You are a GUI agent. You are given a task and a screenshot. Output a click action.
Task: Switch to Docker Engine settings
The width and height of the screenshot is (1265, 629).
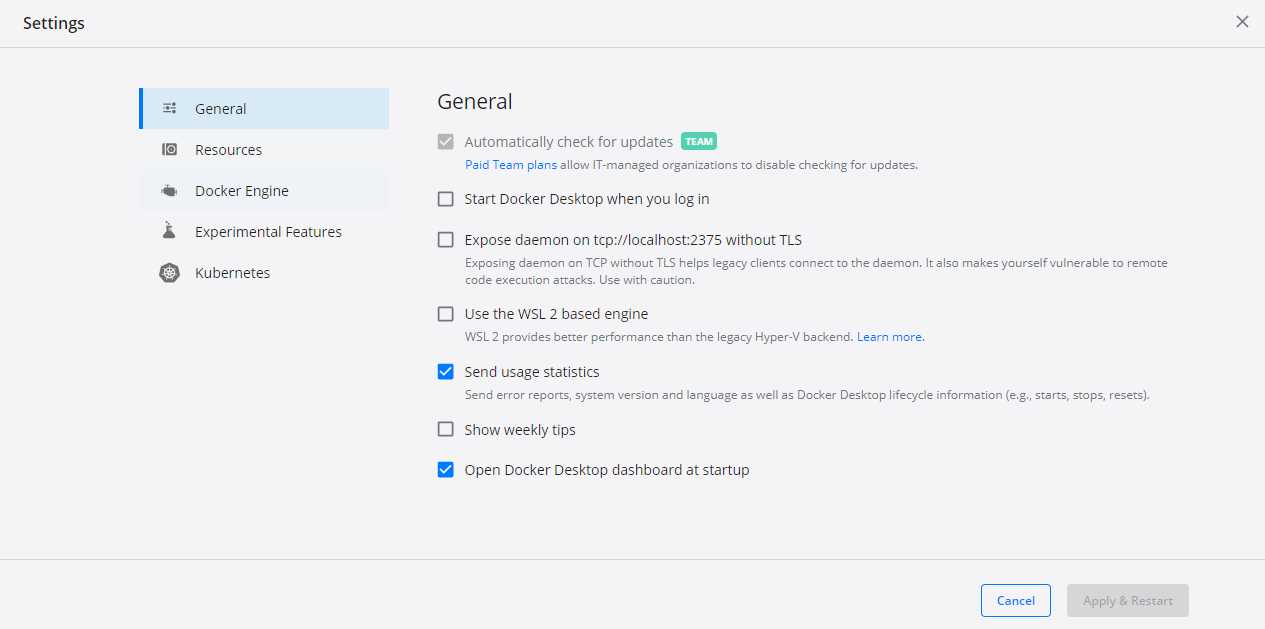[x=264, y=190]
